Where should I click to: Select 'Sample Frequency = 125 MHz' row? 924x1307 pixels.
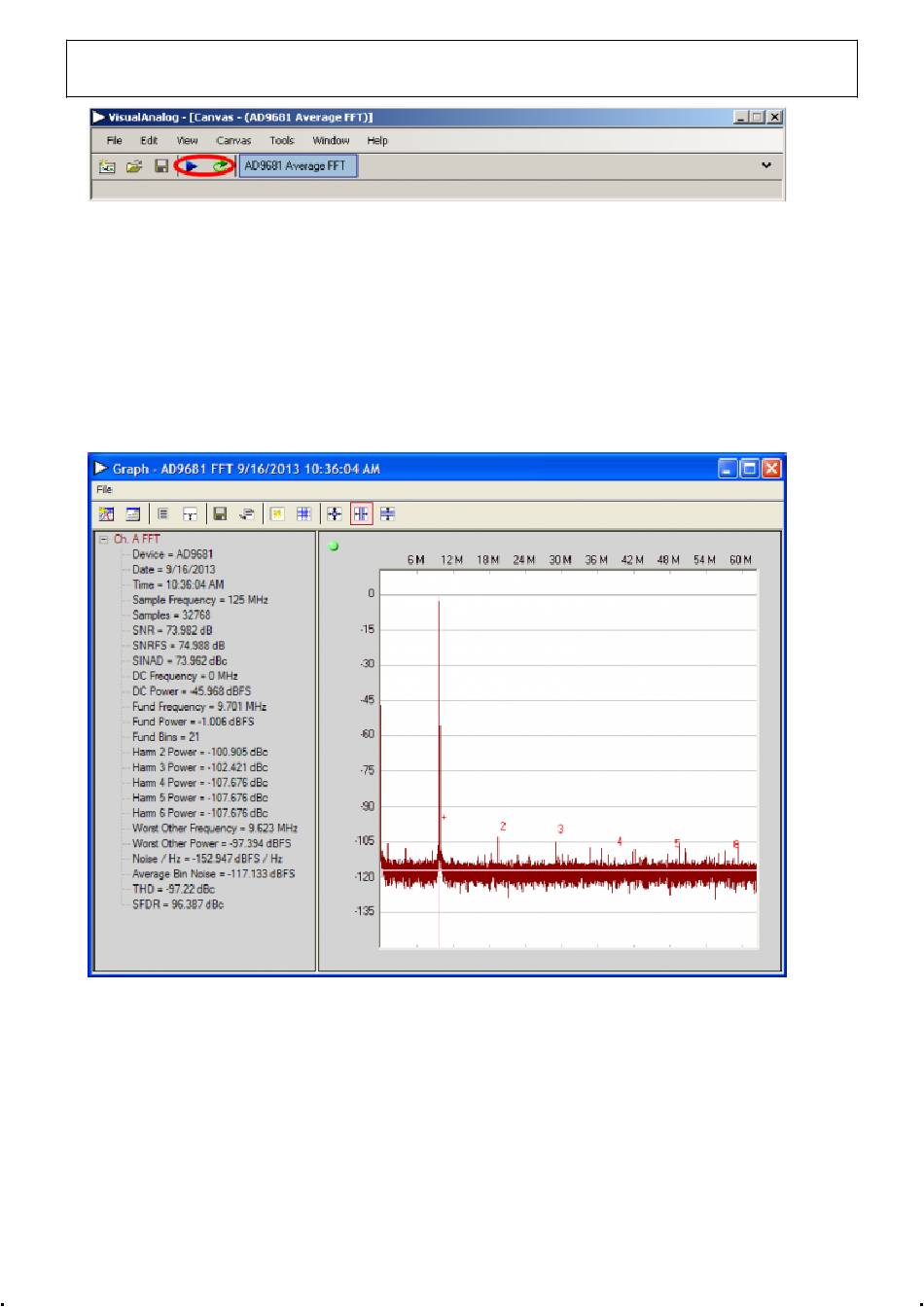[200, 600]
